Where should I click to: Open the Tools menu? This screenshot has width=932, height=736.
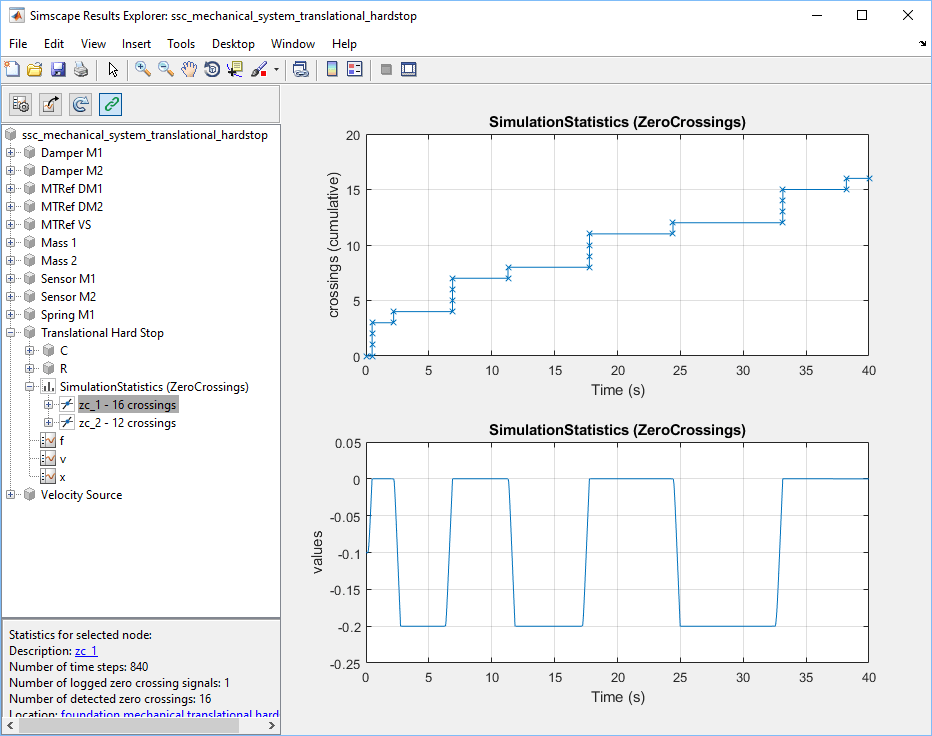coord(181,44)
